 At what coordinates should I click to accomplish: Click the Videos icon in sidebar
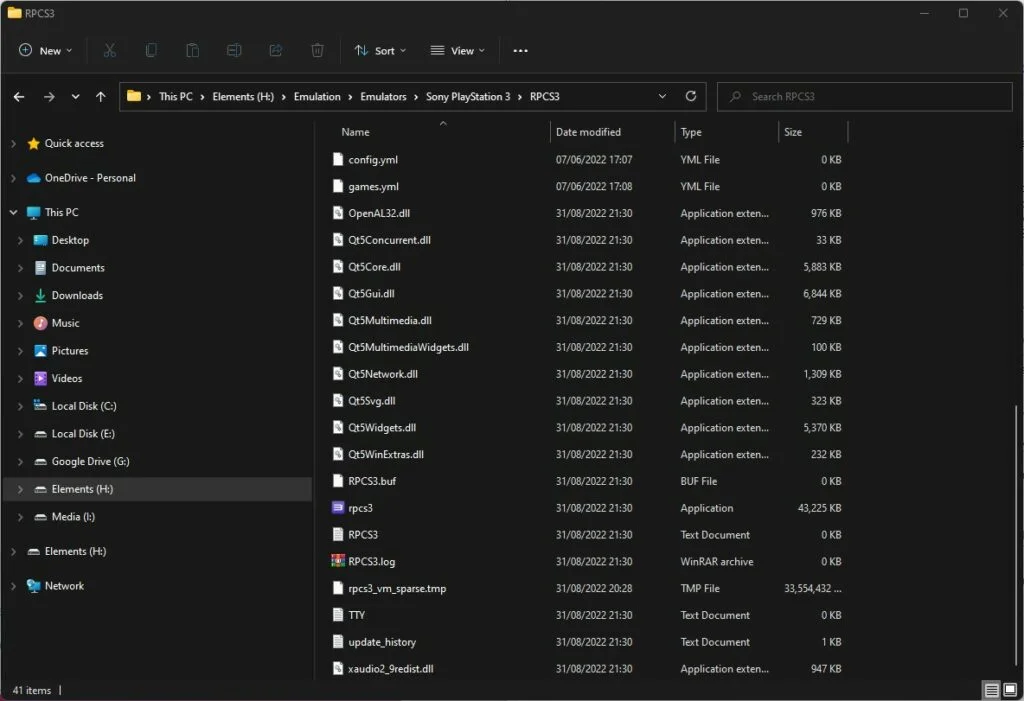(x=40, y=378)
